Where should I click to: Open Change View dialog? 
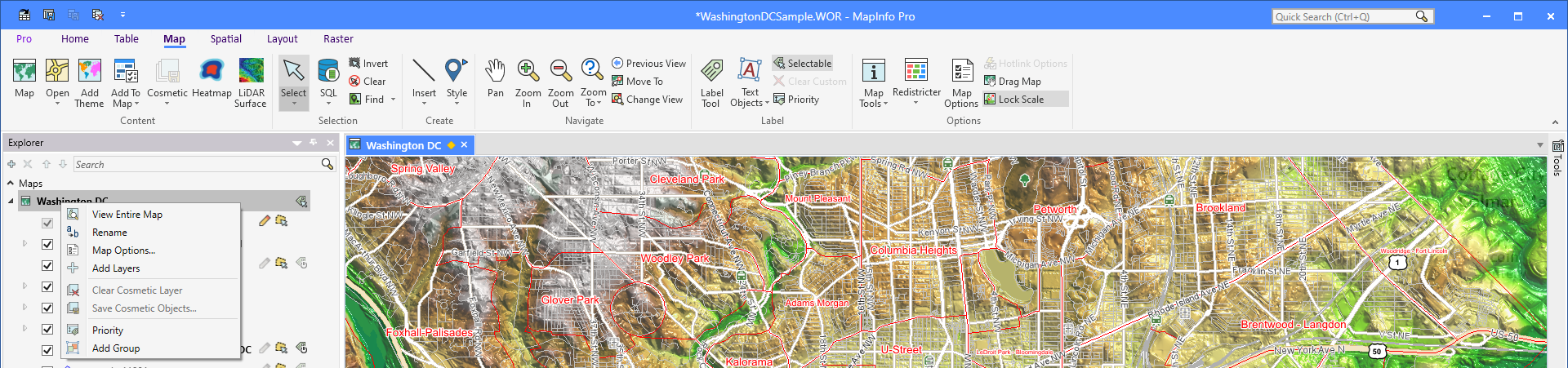click(x=647, y=100)
